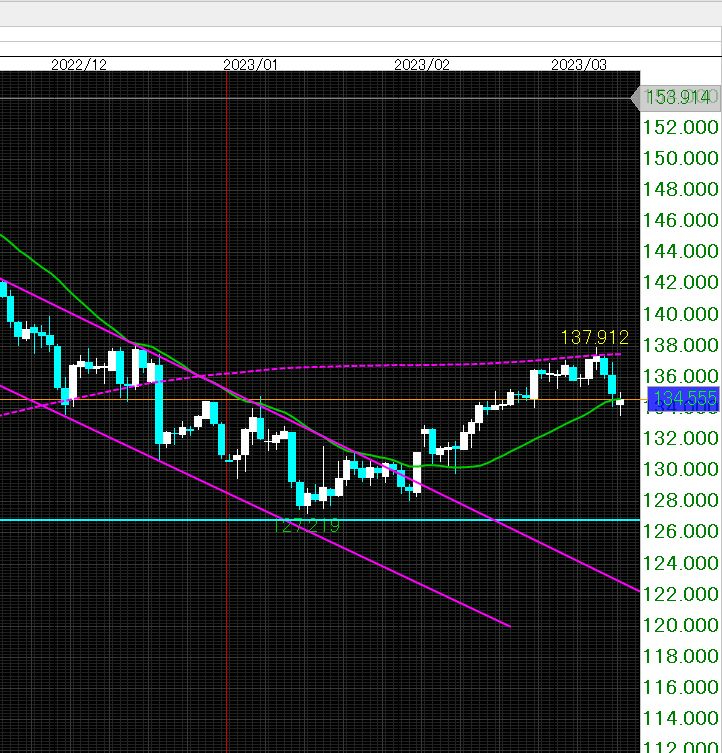Click the 130.000 axis price label

click(x=680, y=469)
